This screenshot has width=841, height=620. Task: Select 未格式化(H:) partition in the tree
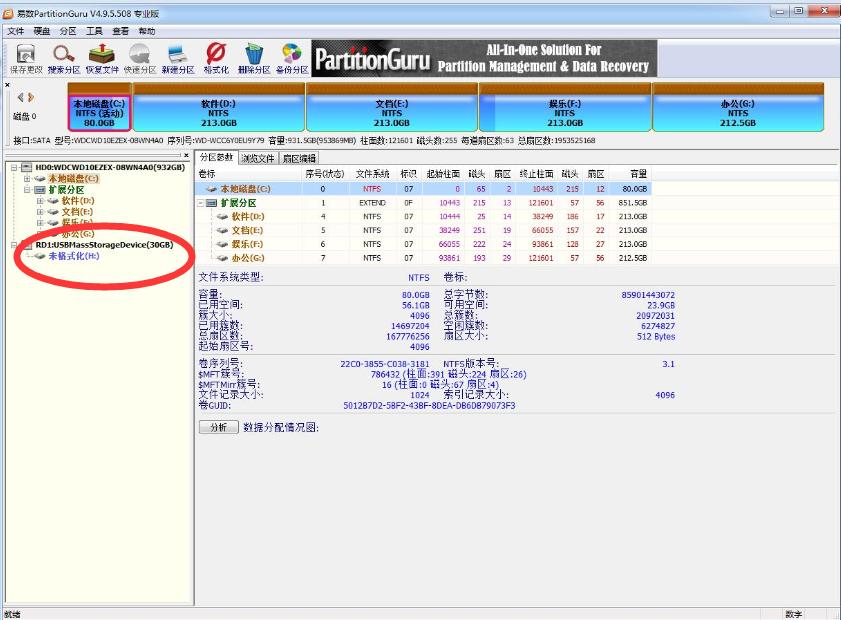point(74,256)
